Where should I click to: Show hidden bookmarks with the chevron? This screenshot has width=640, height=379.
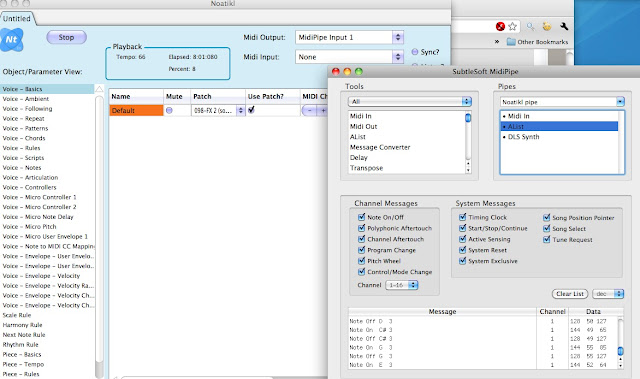click(x=497, y=42)
